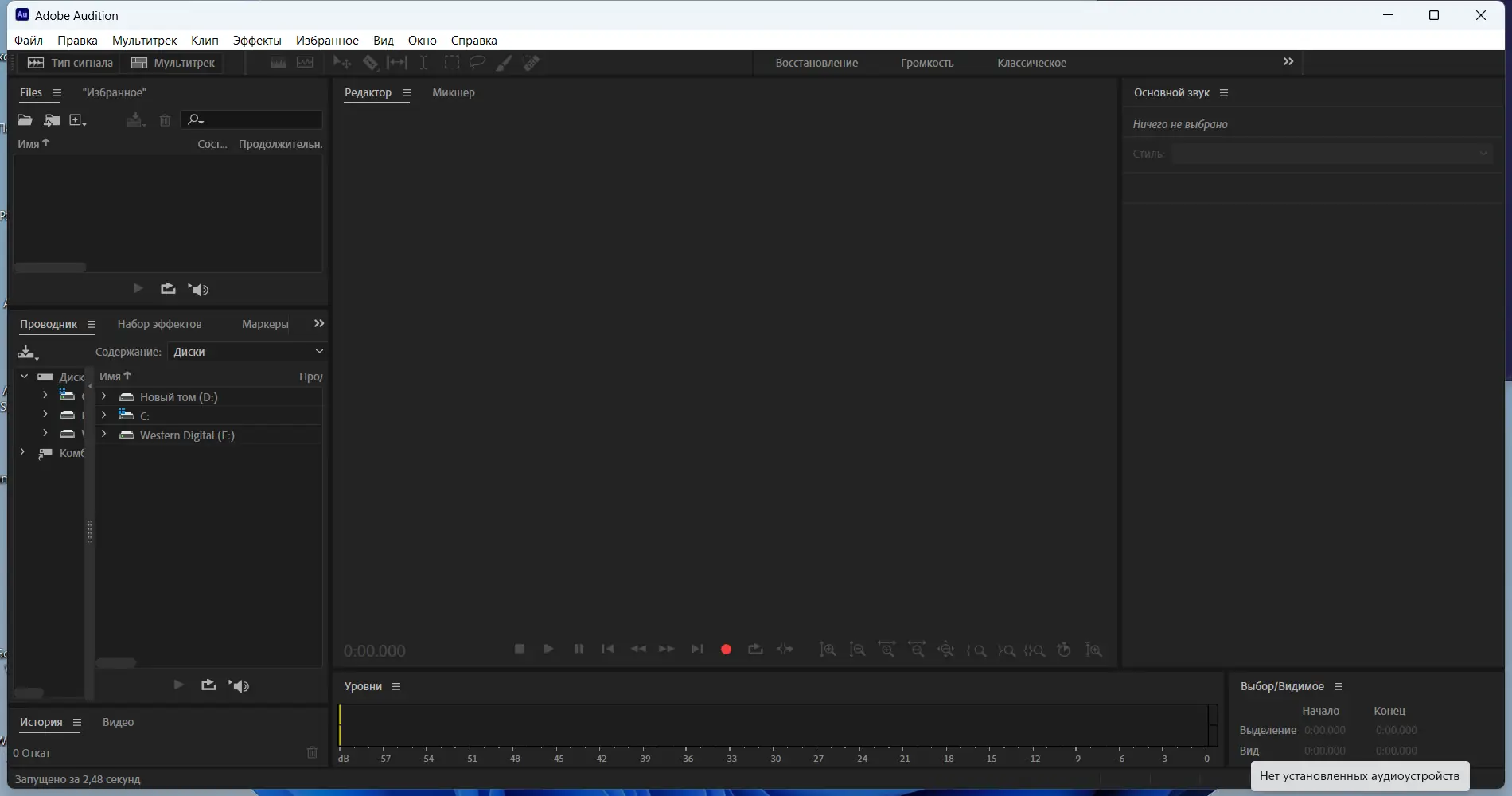Switch to the Микшер tab
This screenshot has width=1512, height=796.
(454, 92)
